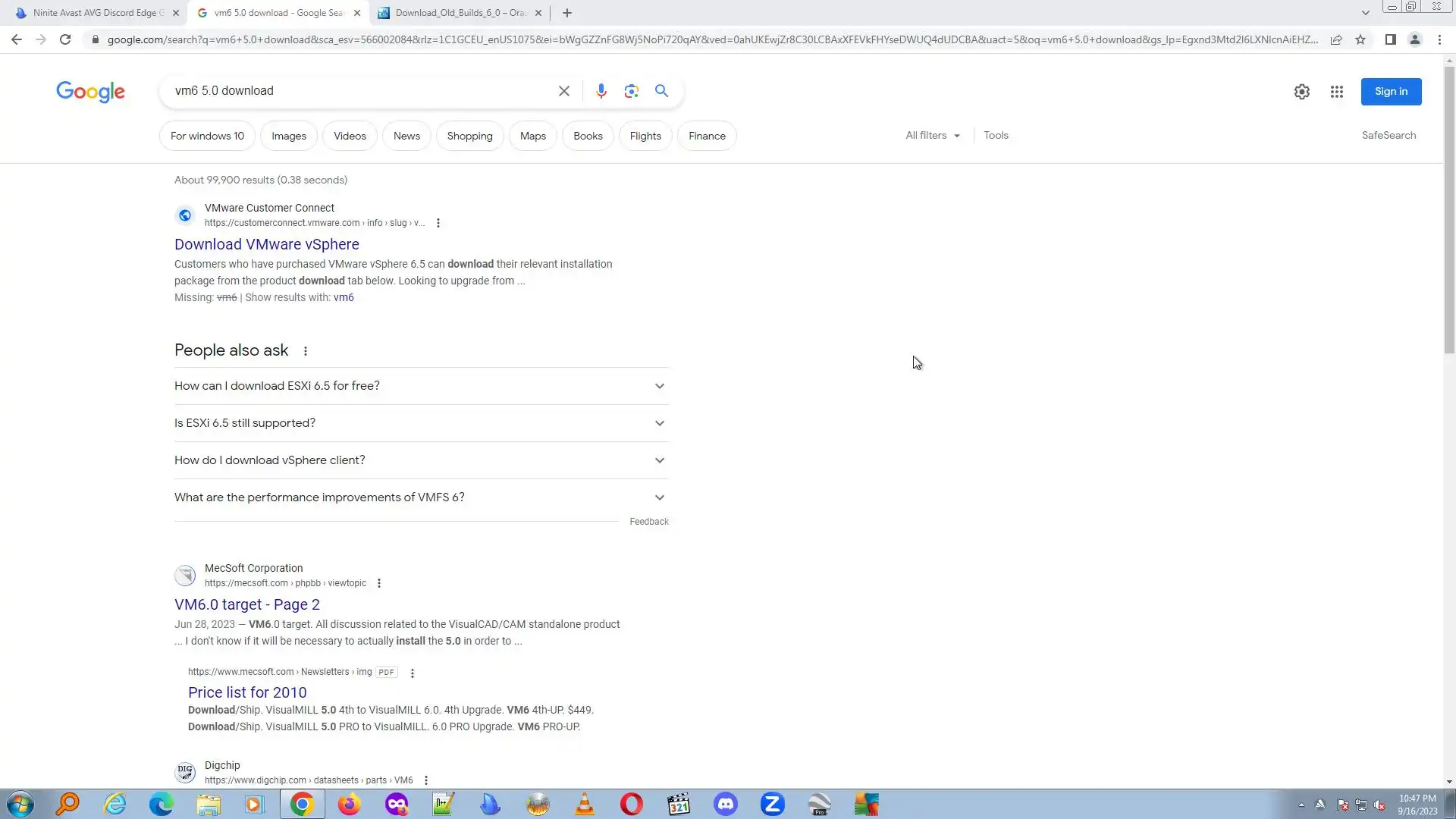Switch to the Images search filter
This screenshot has width=1456, height=819.
[x=289, y=136]
